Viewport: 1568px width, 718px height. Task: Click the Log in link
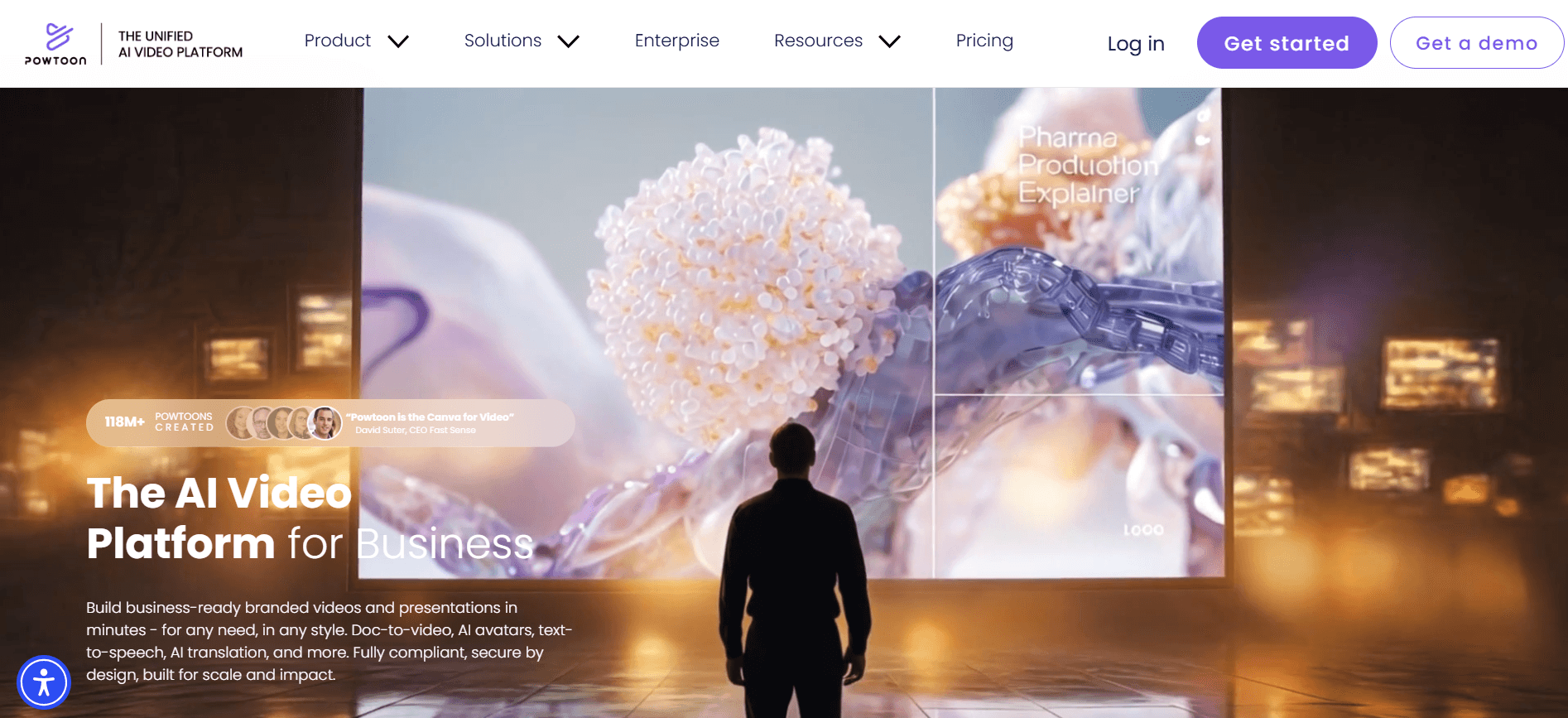pos(1136,44)
